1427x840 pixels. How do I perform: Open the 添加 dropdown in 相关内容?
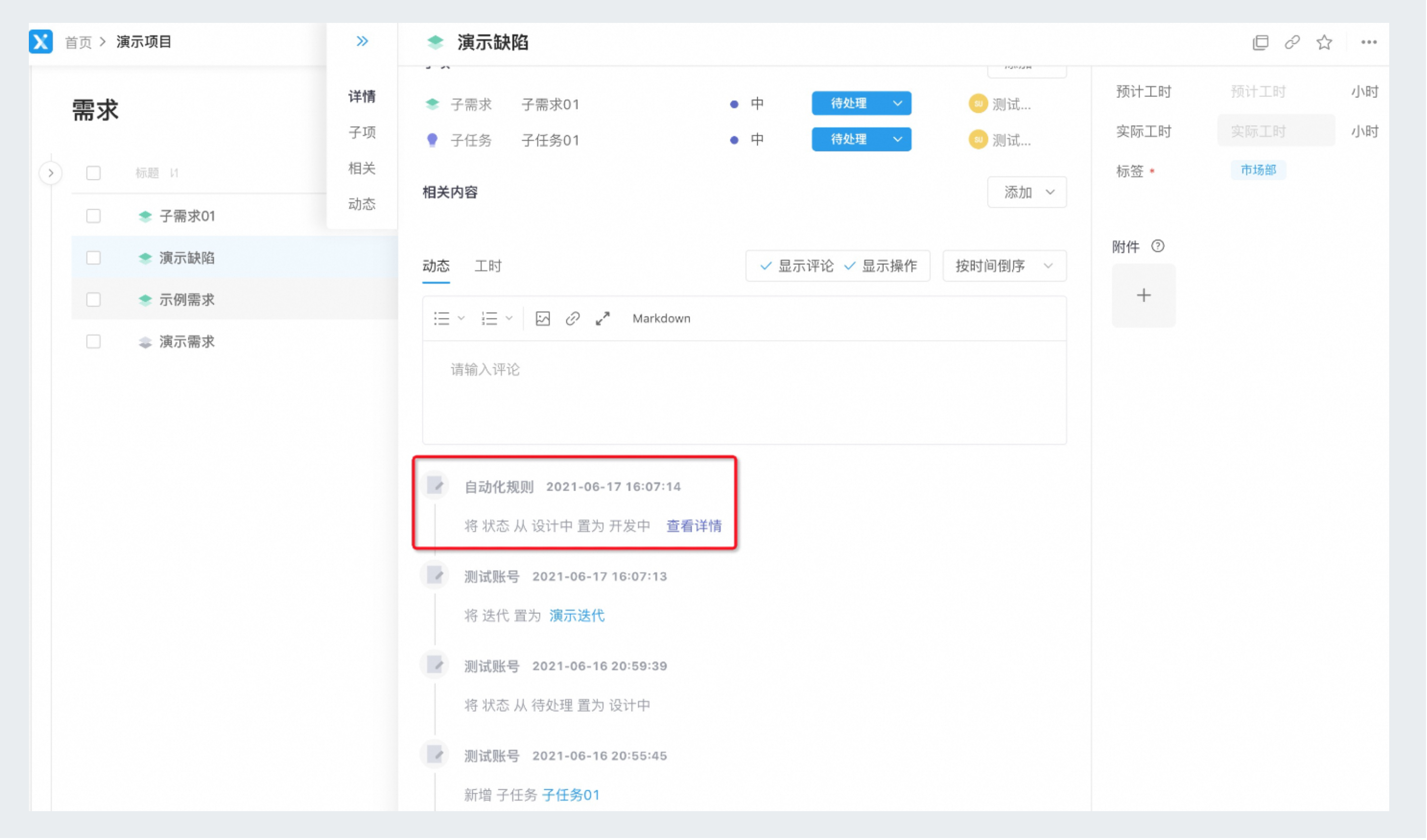pyautogui.click(x=1027, y=192)
